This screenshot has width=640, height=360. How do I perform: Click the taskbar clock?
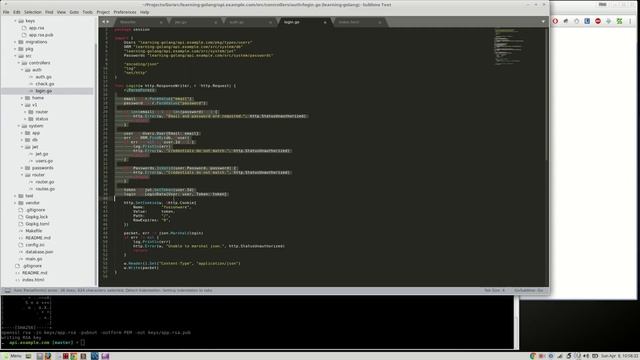point(619,356)
